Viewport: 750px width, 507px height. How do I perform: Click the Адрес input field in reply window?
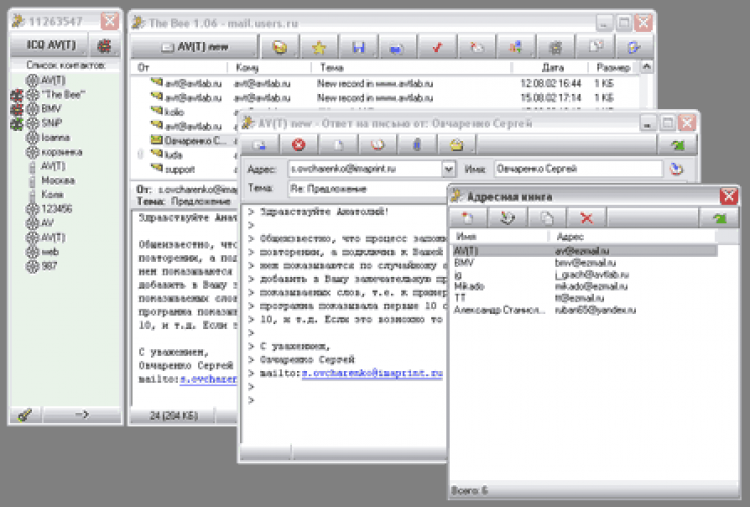pyautogui.click(x=365, y=169)
